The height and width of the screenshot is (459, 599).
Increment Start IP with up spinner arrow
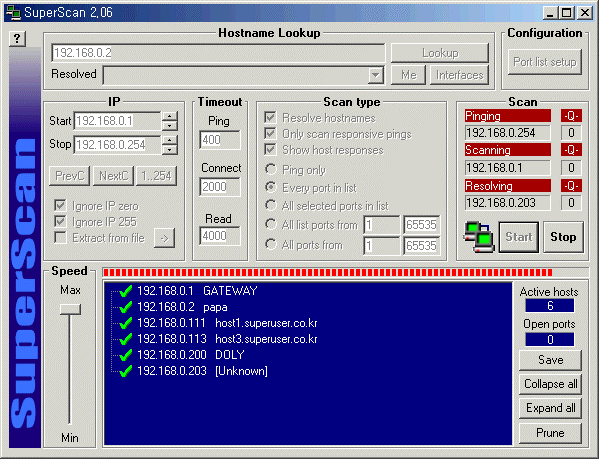click(169, 116)
